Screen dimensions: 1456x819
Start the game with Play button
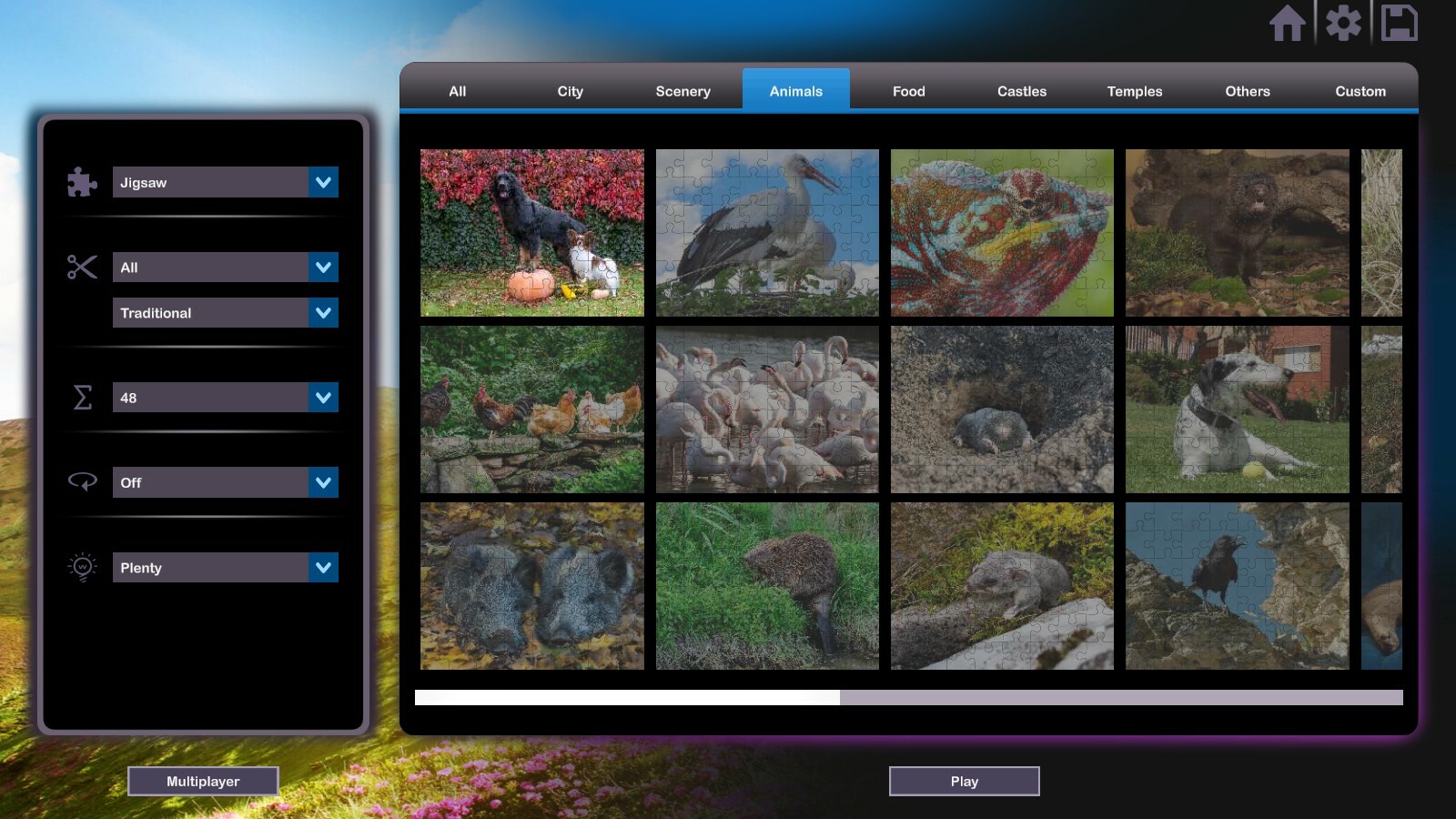(x=964, y=780)
